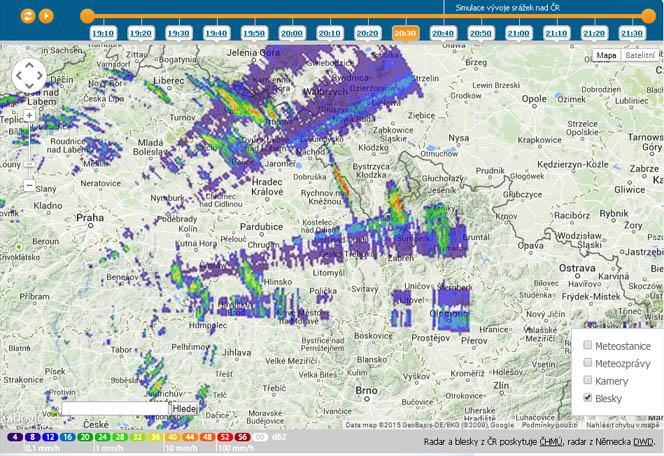Viewport: 664px width, 456px height.
Task: Click the Zlín city label
Action: tap(501, 386)
